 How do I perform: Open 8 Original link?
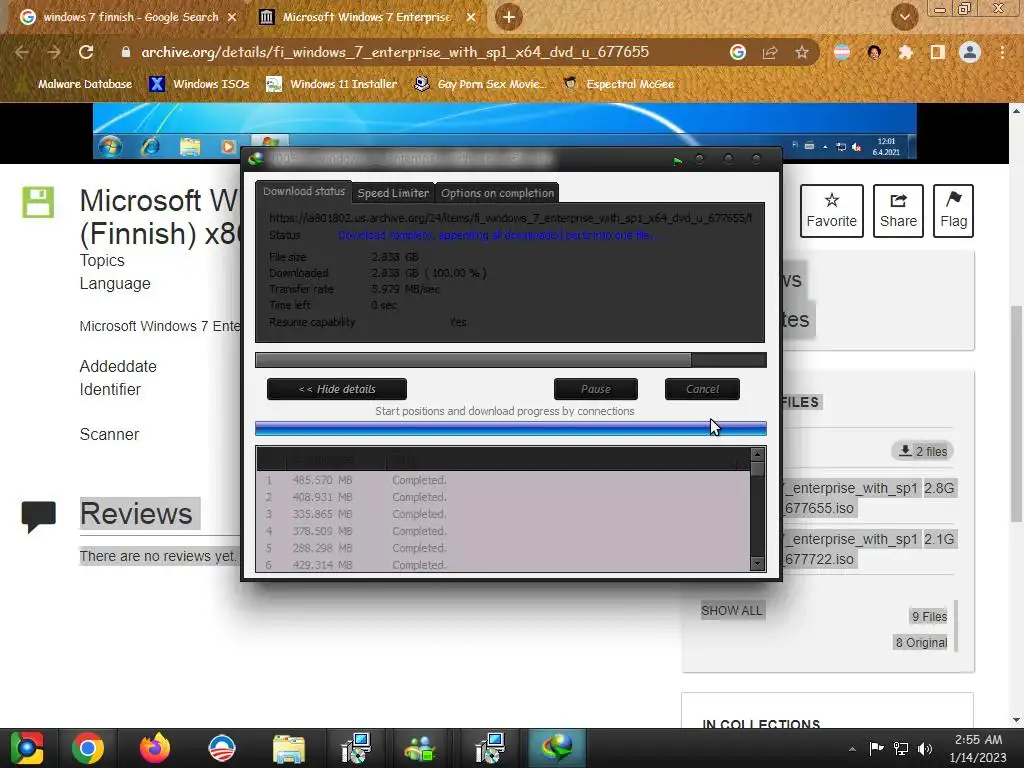921,643
